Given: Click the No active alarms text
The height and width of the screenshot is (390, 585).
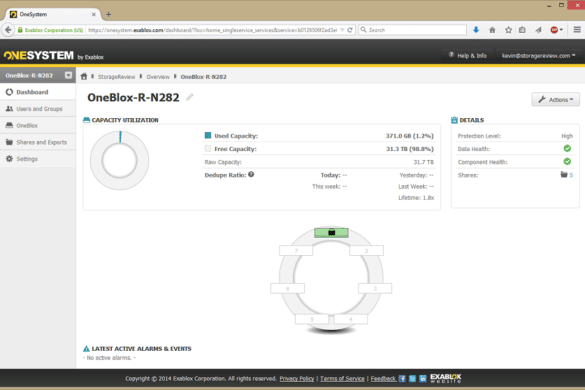Looking at the screenshot, I should [109, 358].
